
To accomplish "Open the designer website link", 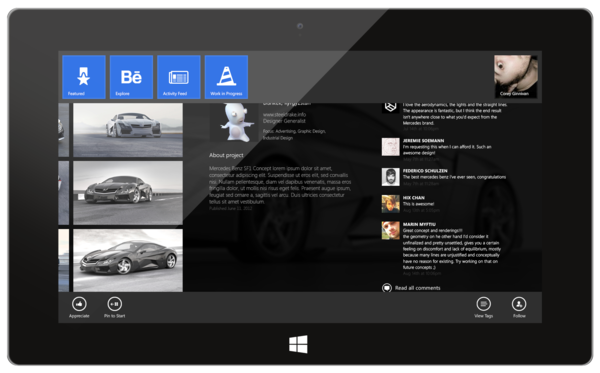I will point(284,114).
